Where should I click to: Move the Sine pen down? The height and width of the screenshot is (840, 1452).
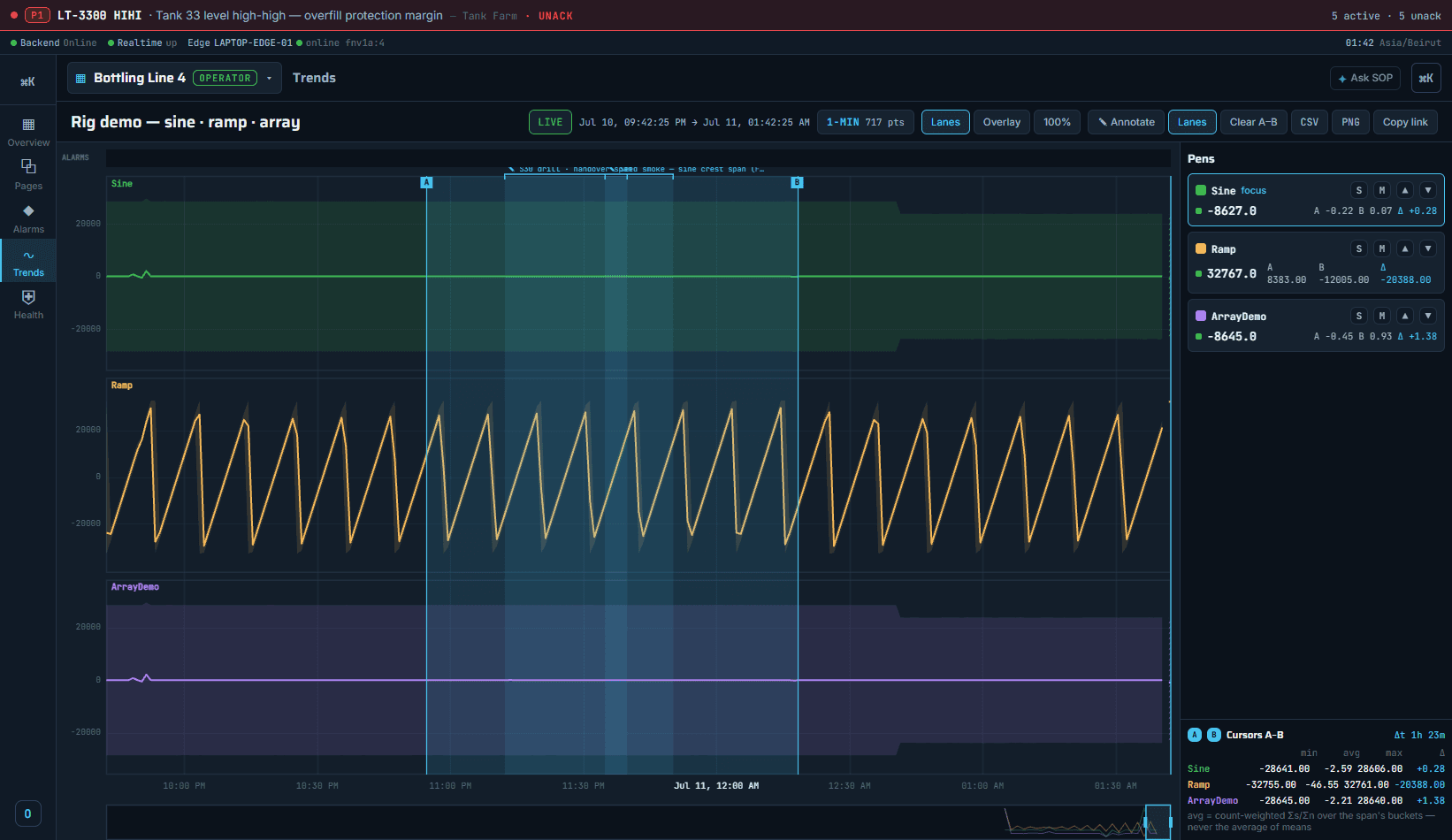click(x=1428, y=190)
